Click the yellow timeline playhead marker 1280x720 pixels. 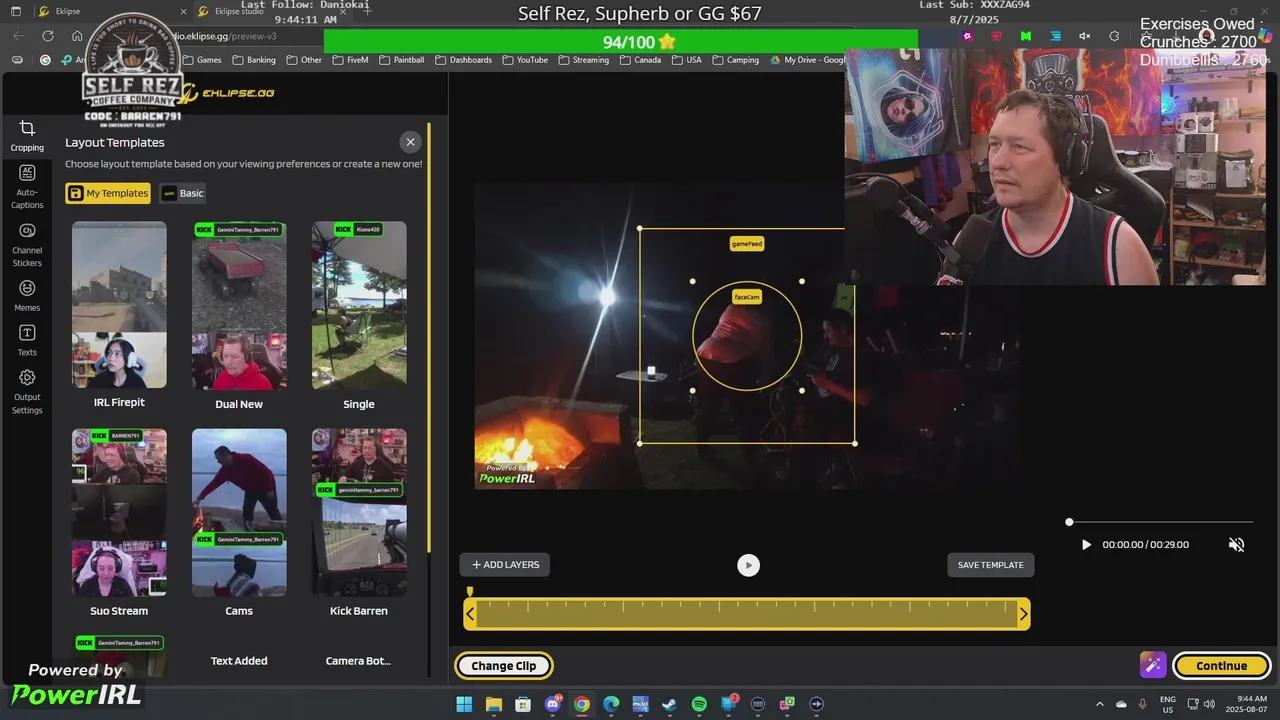pyautogui.click(x=470, y=592)
